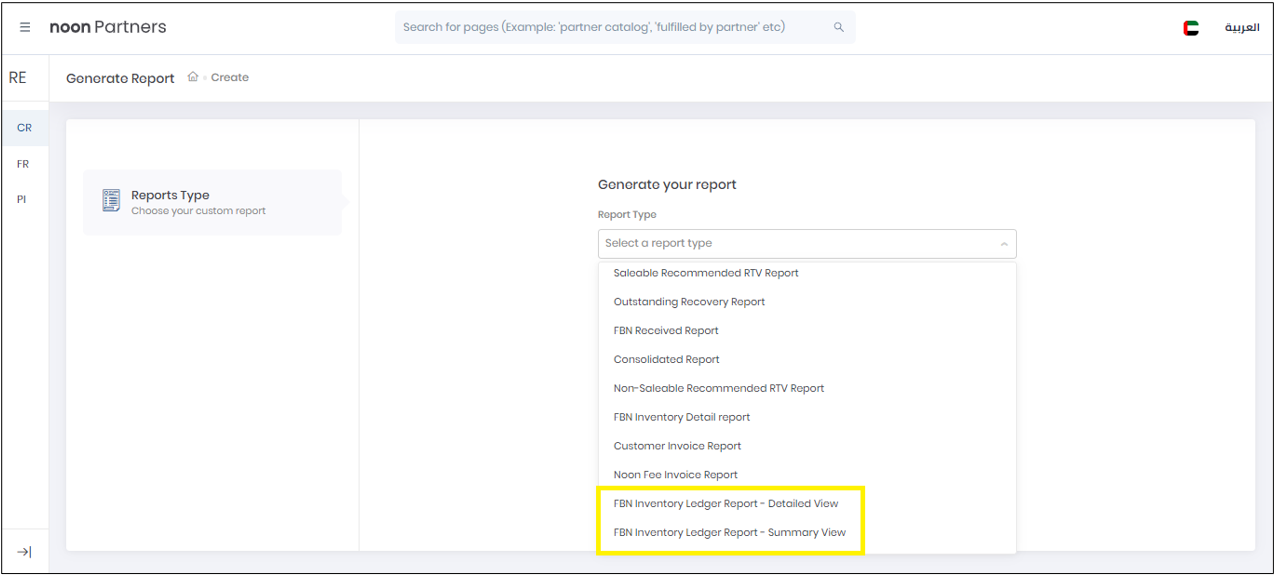Open the navigation hamburger menu

click(25, 27)
